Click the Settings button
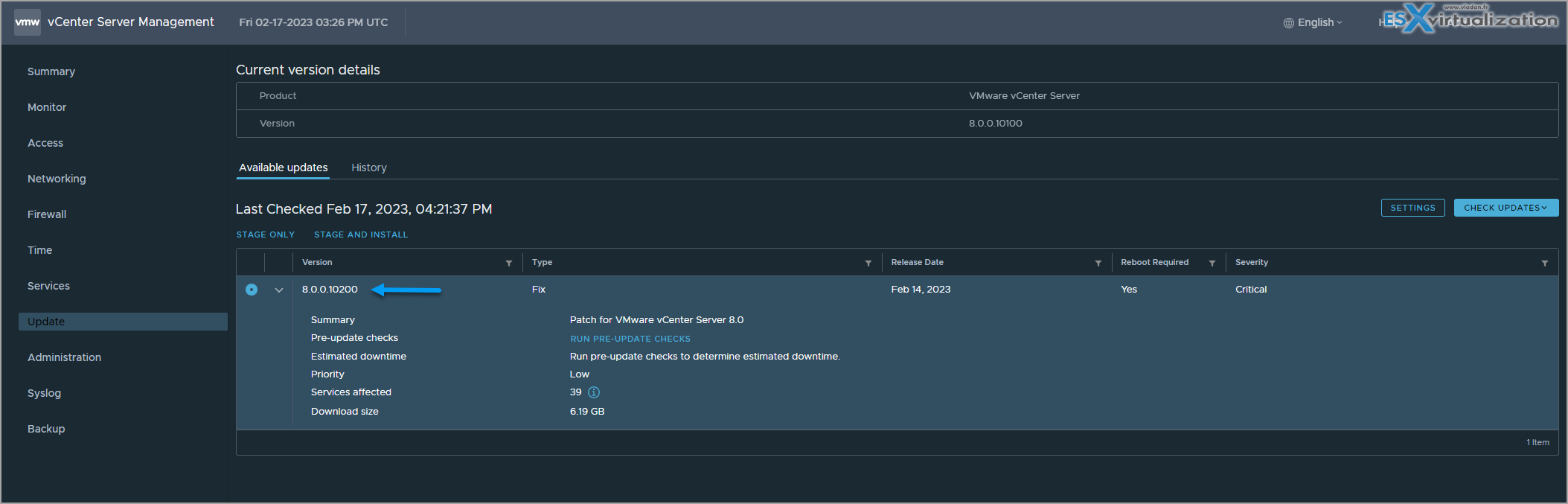Image resolution: width=1568 pixels, height=504 pixels. [1413, 208]
